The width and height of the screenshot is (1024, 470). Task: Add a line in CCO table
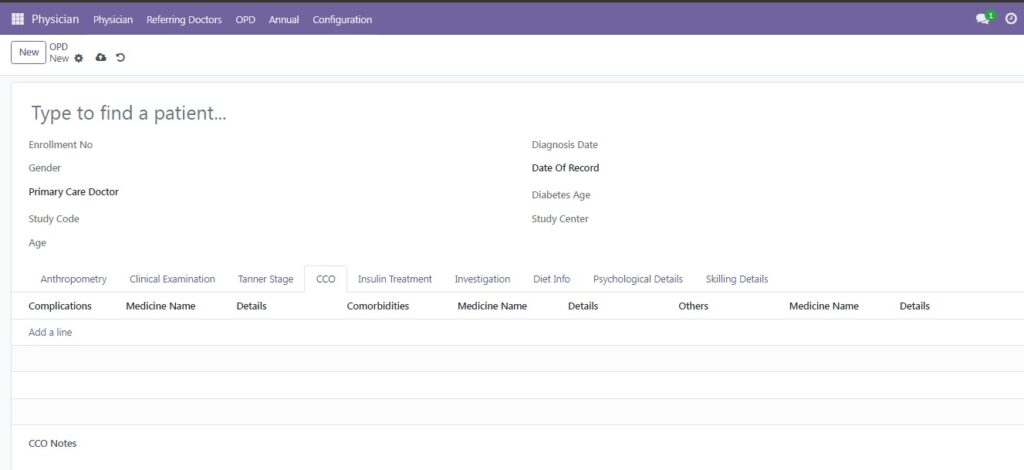click(50, 332)
